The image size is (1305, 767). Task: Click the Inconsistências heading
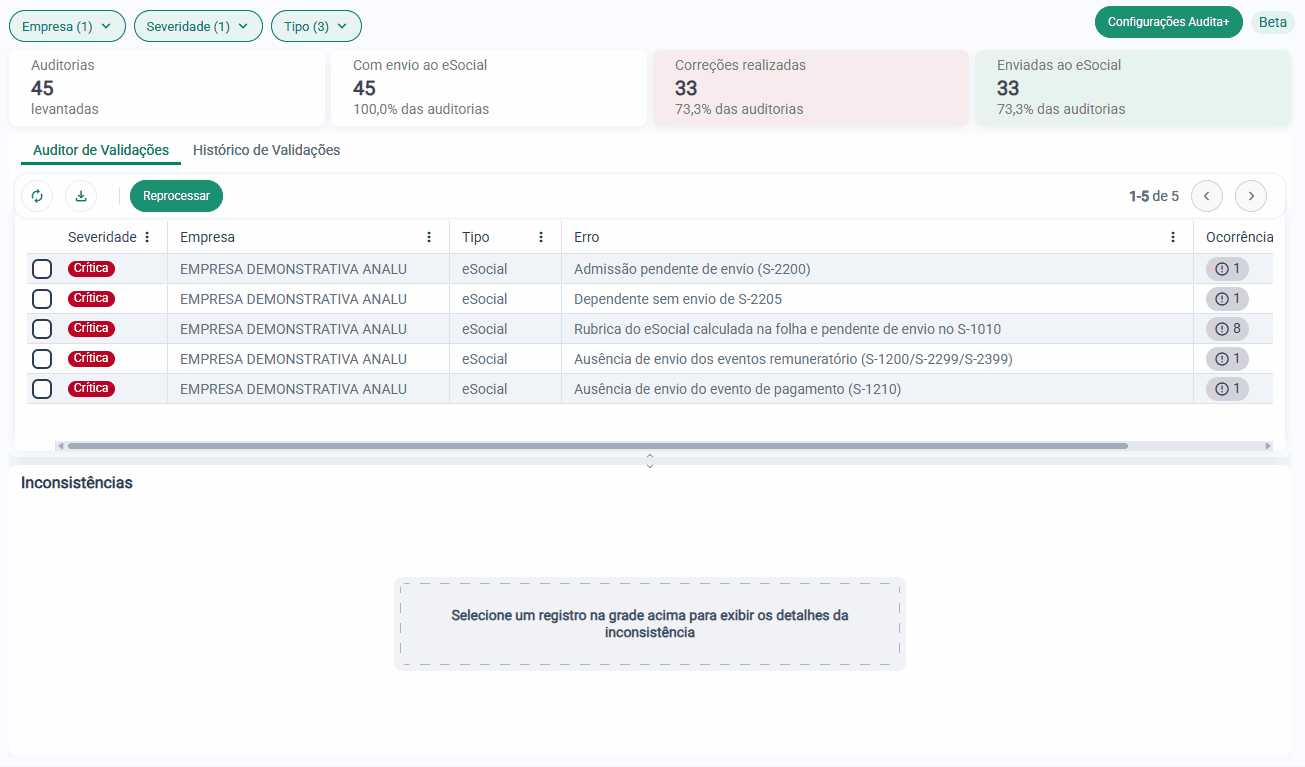pyautogui.click(x=77, y=483)
